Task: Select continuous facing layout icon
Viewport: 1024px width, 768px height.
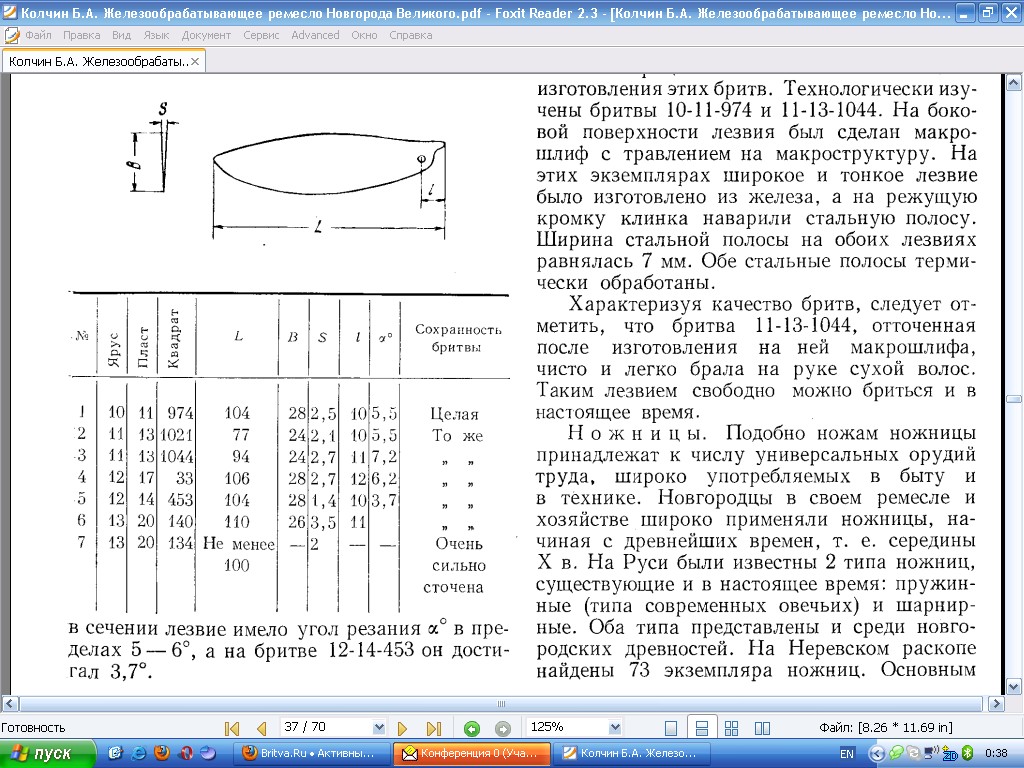Action: [x=762, y=728]
